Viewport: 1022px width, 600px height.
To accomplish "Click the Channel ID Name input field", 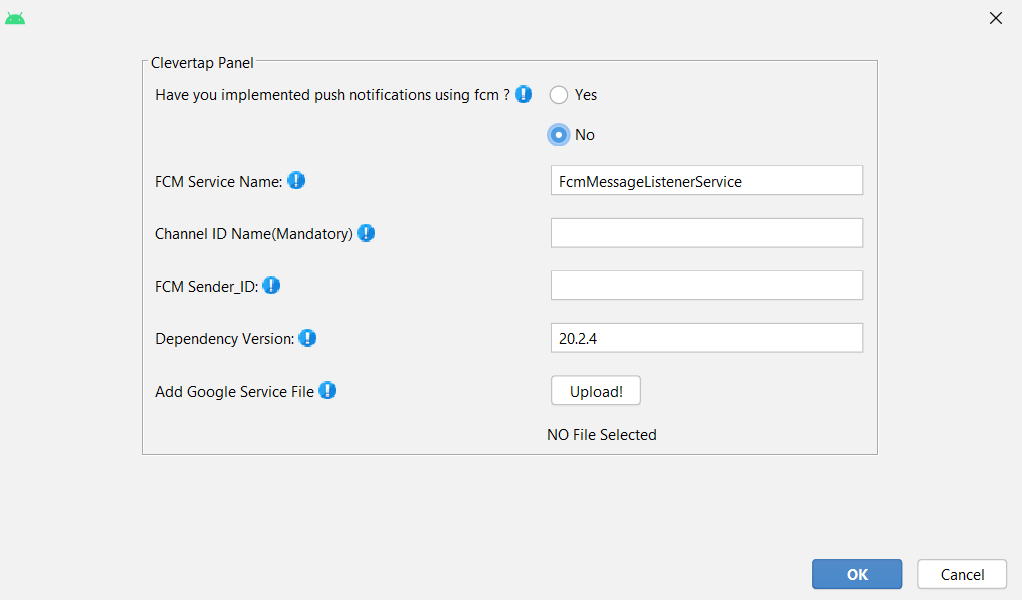I will coord(707,233).
